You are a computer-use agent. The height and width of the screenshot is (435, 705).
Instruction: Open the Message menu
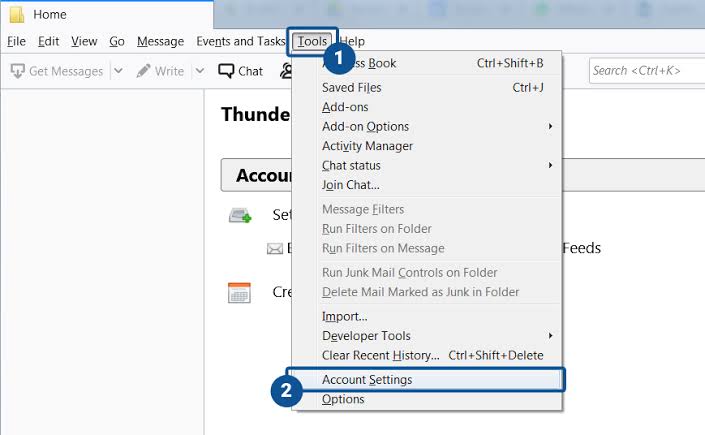(x=161, y=41)
